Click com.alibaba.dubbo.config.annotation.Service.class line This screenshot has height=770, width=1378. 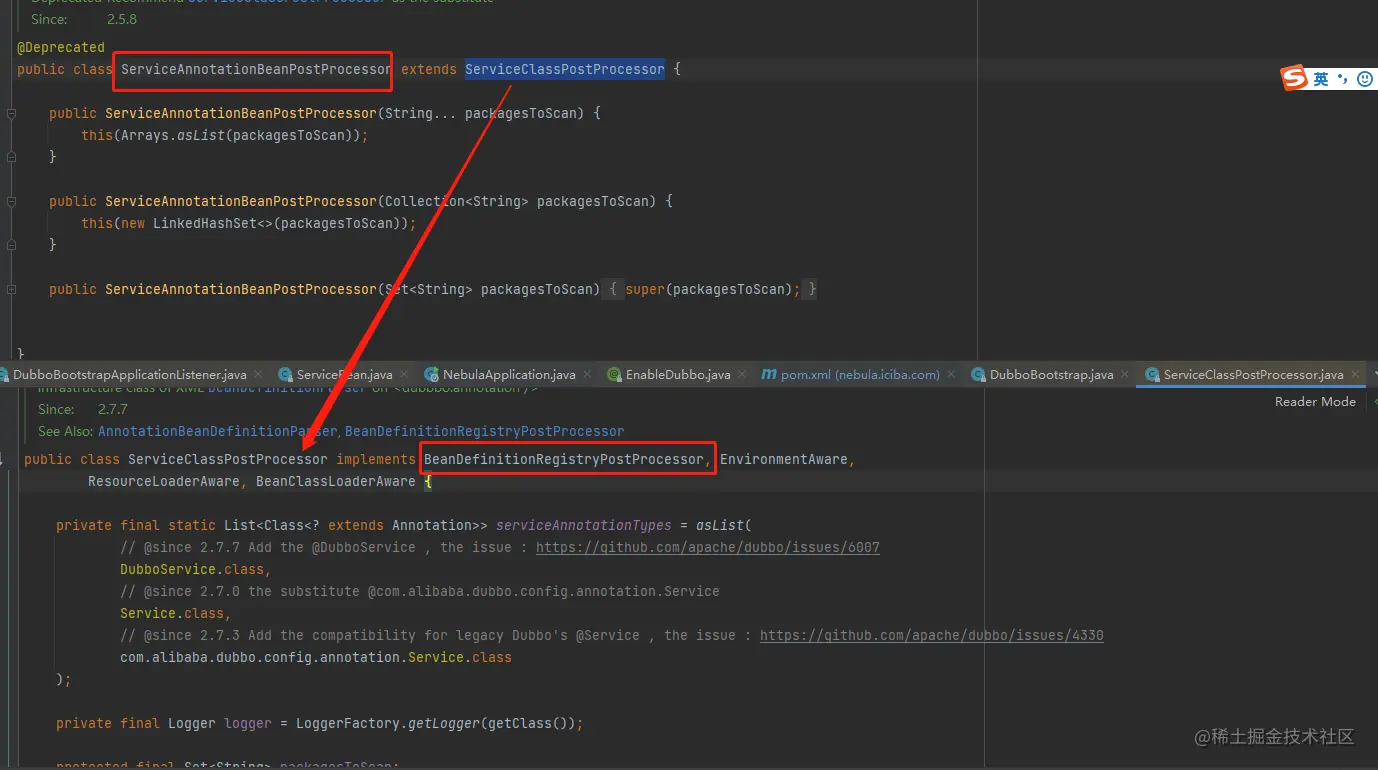point(316,658)
